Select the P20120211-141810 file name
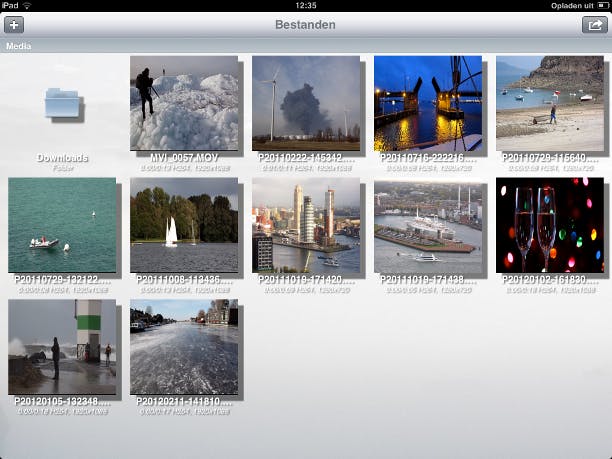Screen dimensions: 612x459 [184, 401]
